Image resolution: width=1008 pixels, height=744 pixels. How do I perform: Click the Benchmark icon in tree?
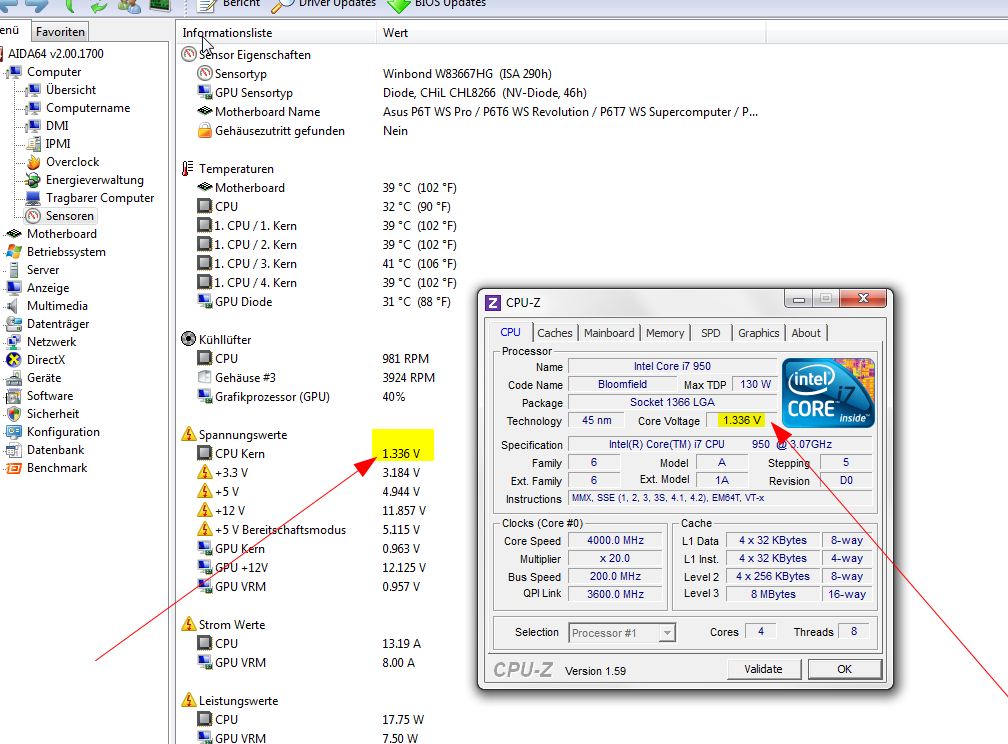point(14,468)
